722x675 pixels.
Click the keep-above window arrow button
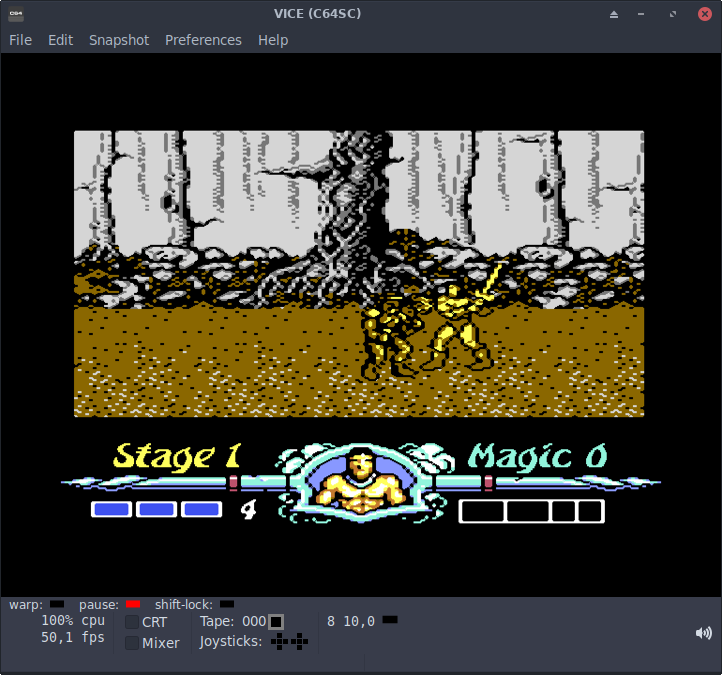[614, 14]
